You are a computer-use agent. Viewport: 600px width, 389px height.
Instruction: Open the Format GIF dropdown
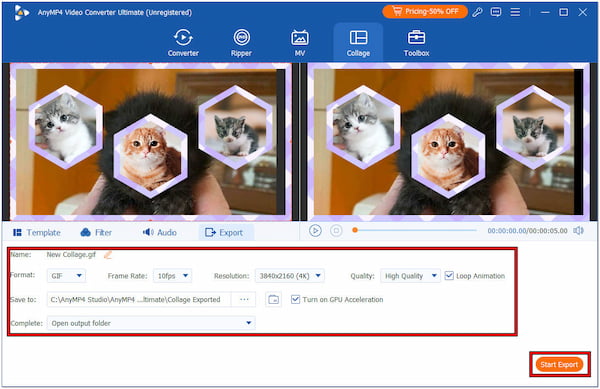pyautogui.click(x=66, y=276)
